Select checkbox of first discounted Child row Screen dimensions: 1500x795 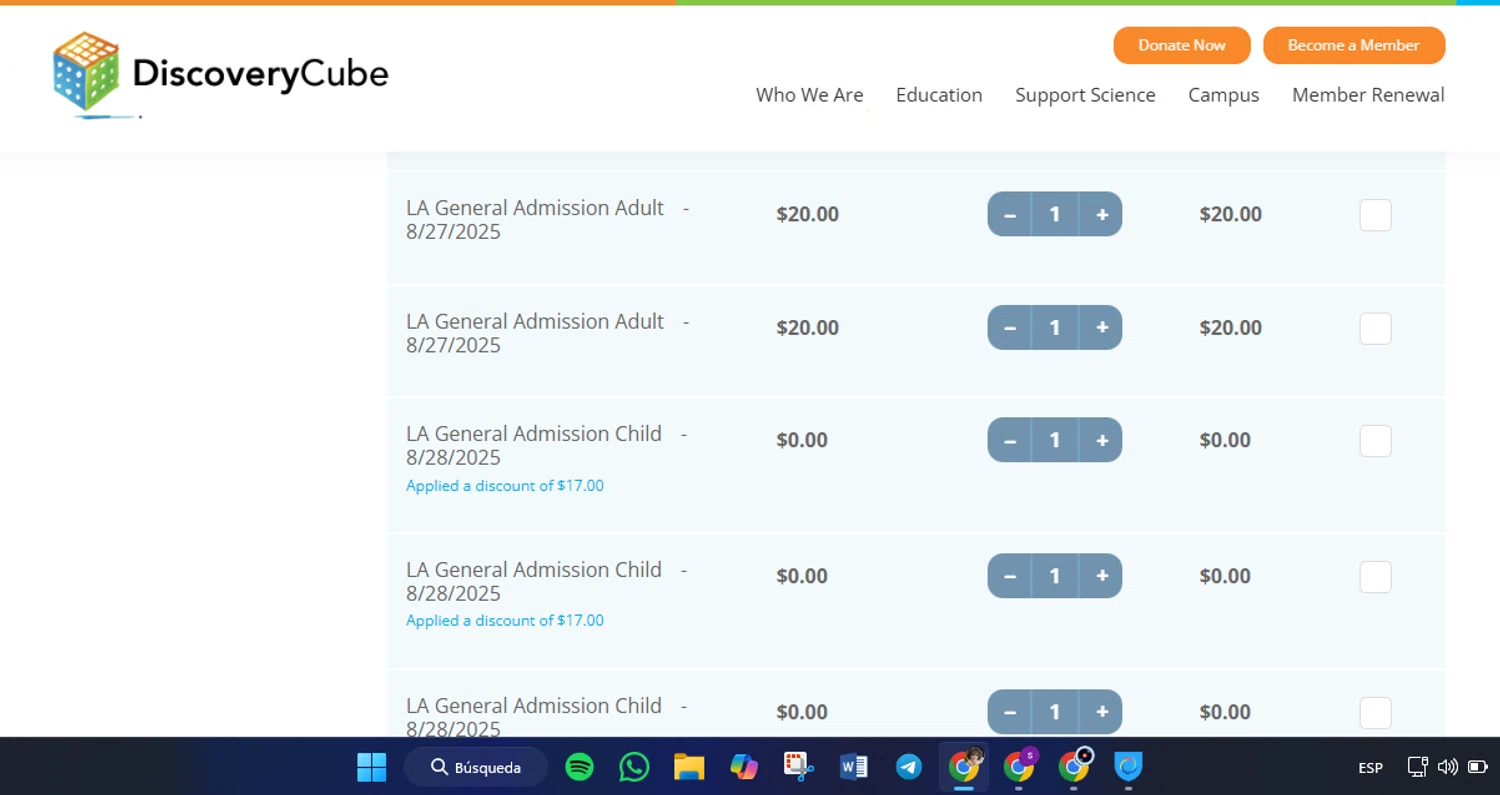click(1375, 441)
